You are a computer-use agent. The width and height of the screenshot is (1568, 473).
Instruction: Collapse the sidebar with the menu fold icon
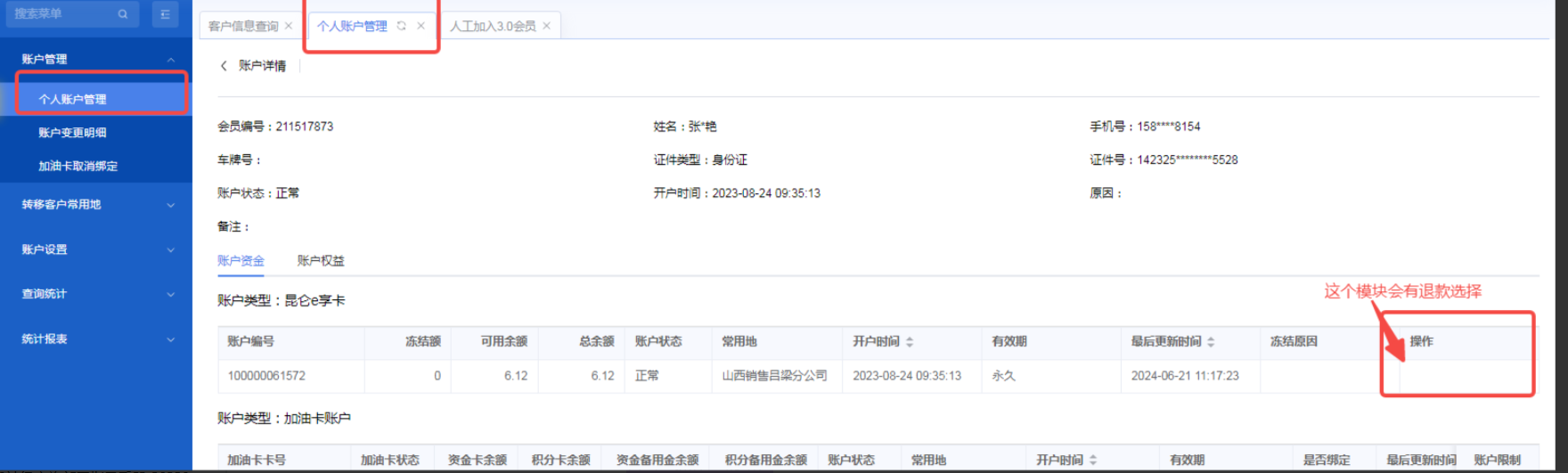coord(165,14)
